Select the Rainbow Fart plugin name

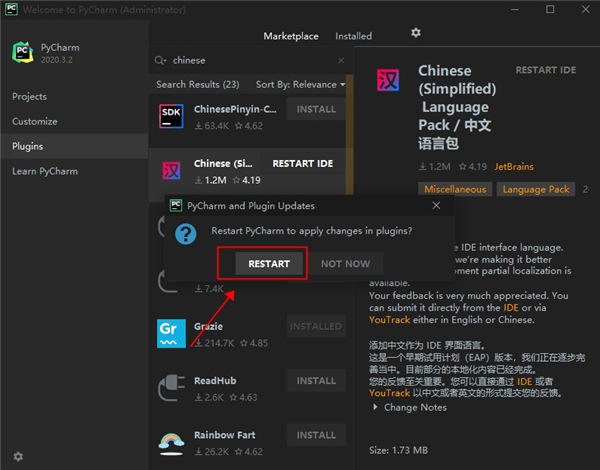tap(225, 435)
